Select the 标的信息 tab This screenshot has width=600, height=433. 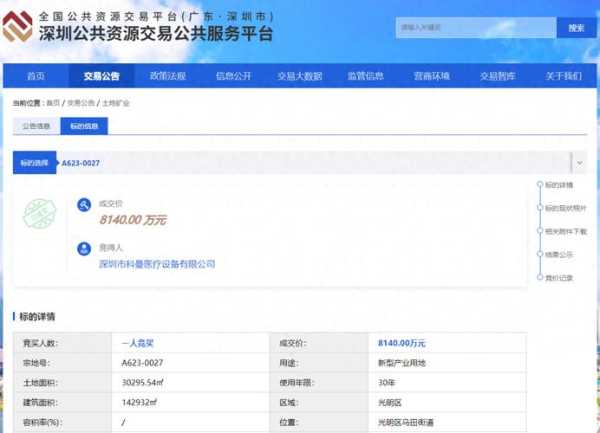83,126
